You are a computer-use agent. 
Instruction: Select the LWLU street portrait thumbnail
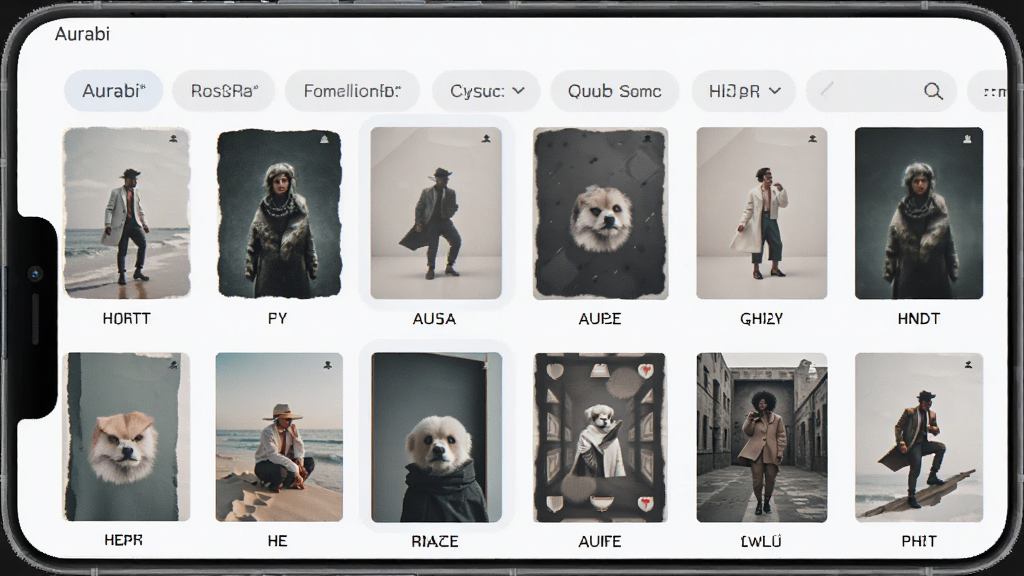pyautogui.click(x=761, y=438)
